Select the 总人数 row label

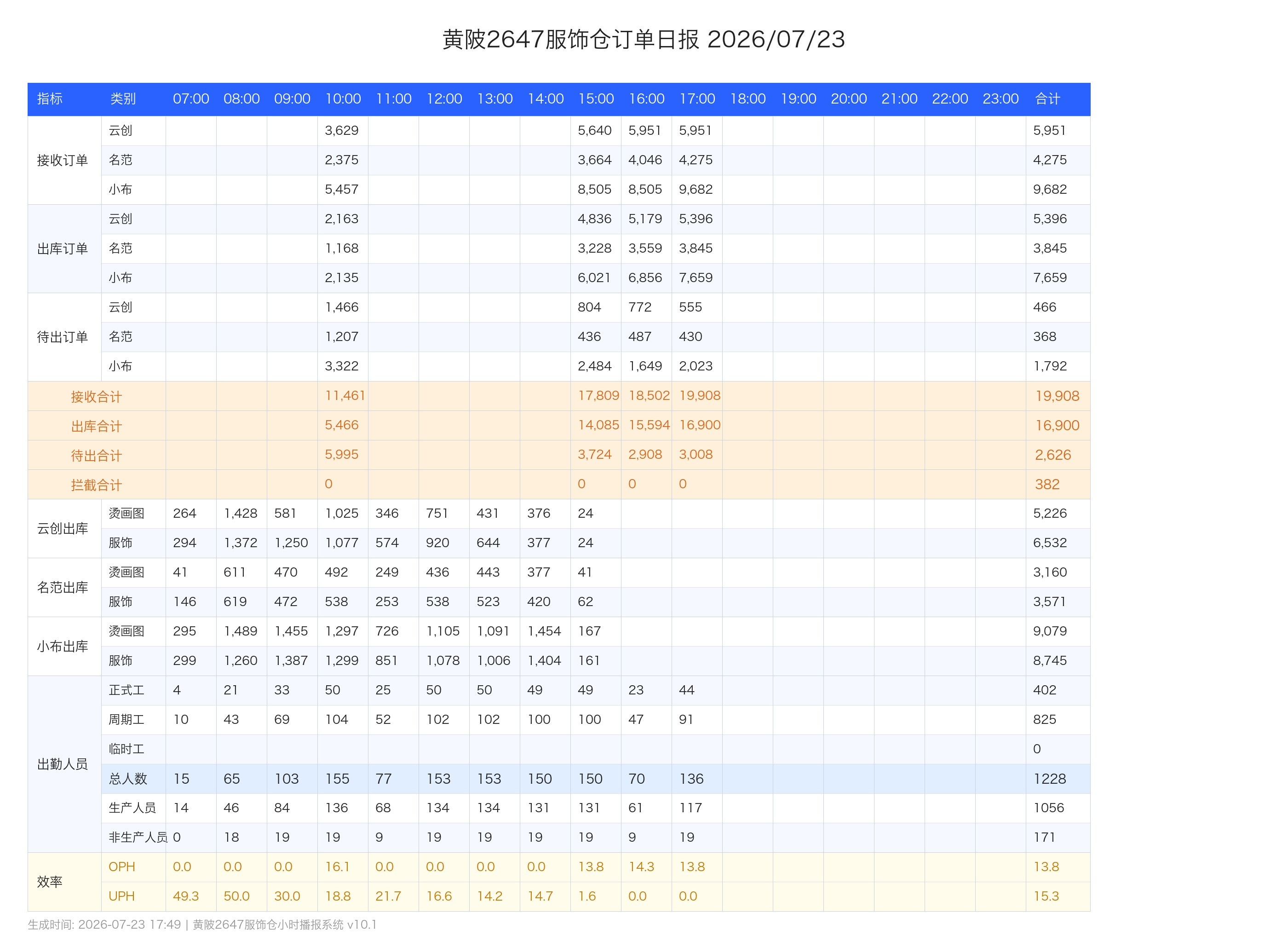pos(128,779)
